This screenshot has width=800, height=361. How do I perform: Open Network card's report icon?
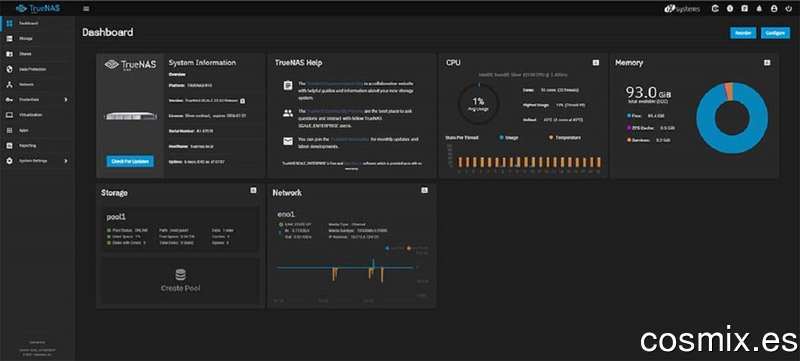(x=424, y=190)
